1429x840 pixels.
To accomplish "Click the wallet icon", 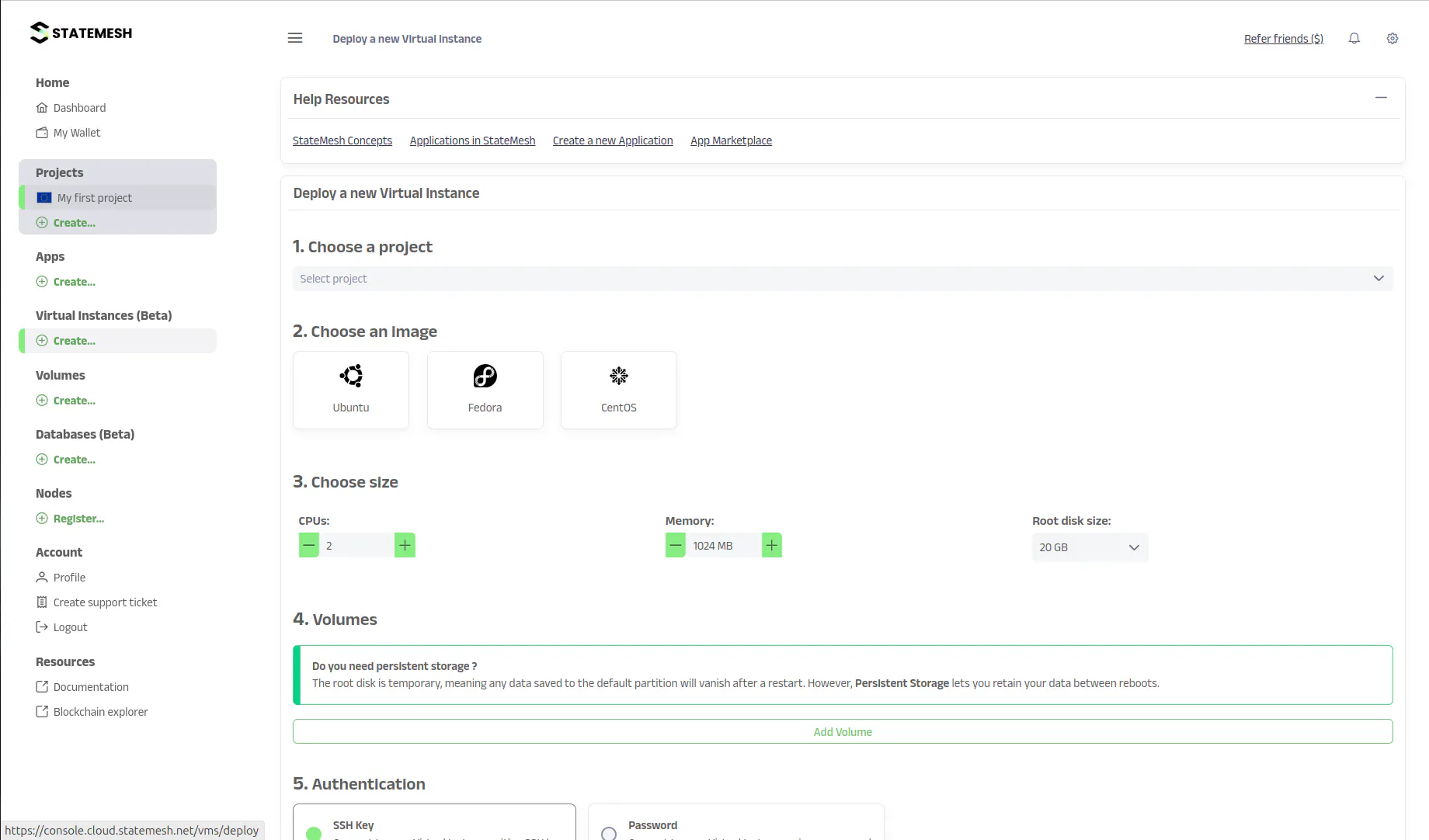I will pos(42,133).
